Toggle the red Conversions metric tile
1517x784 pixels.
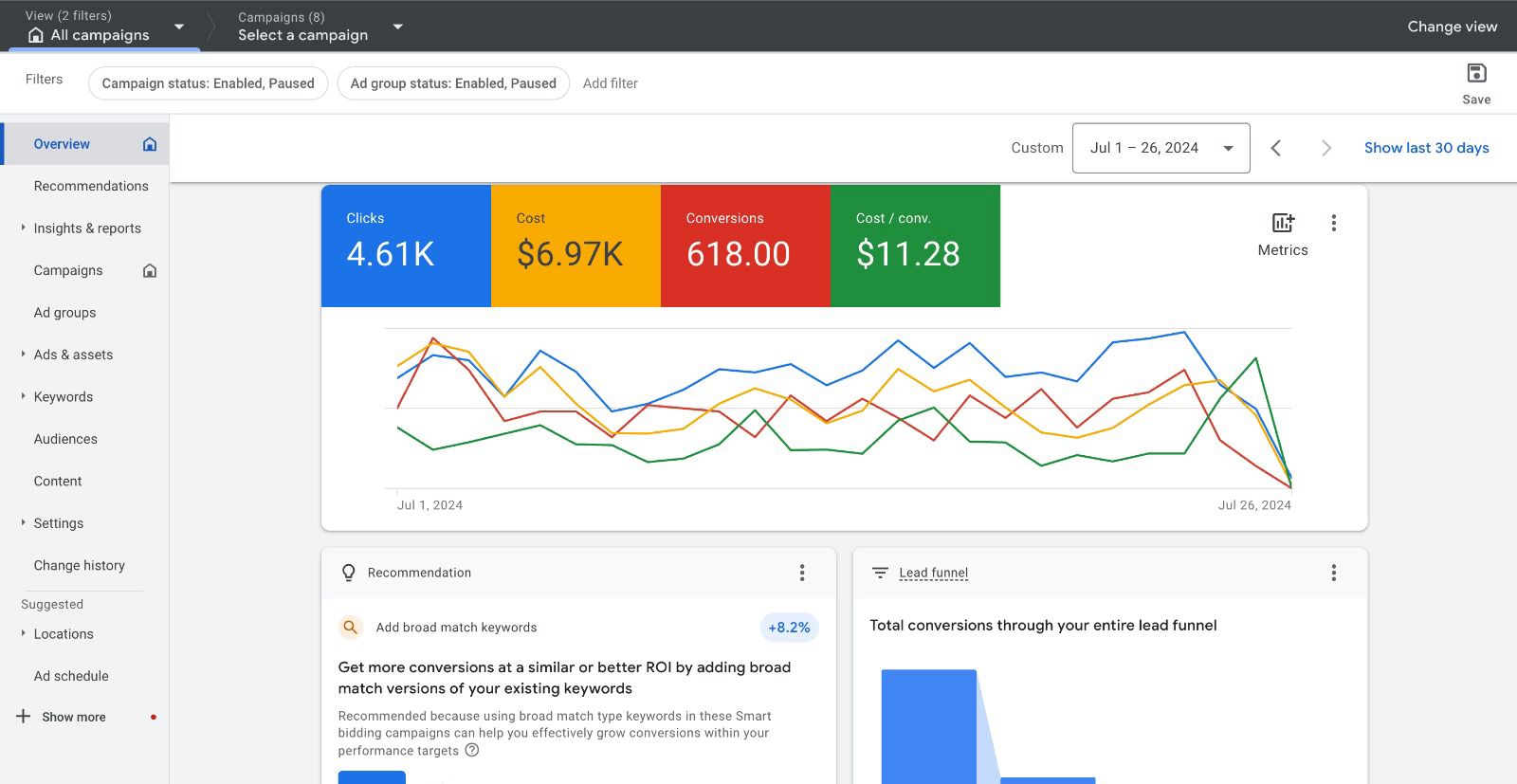745,246
